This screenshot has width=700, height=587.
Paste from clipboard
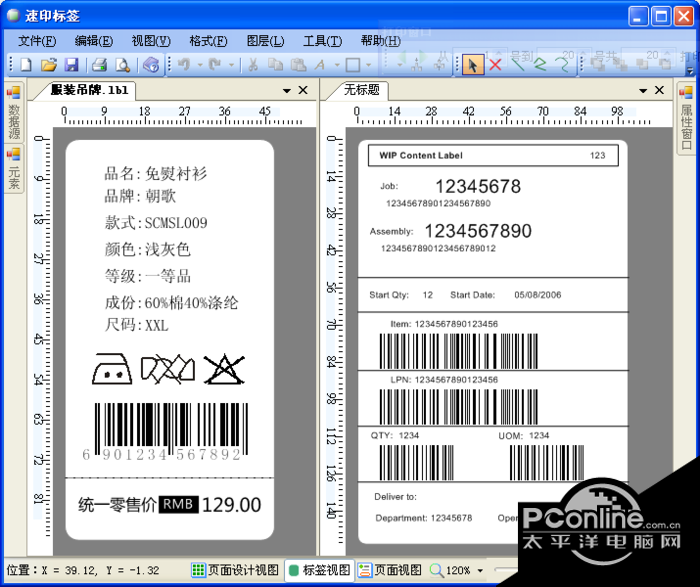298,65
